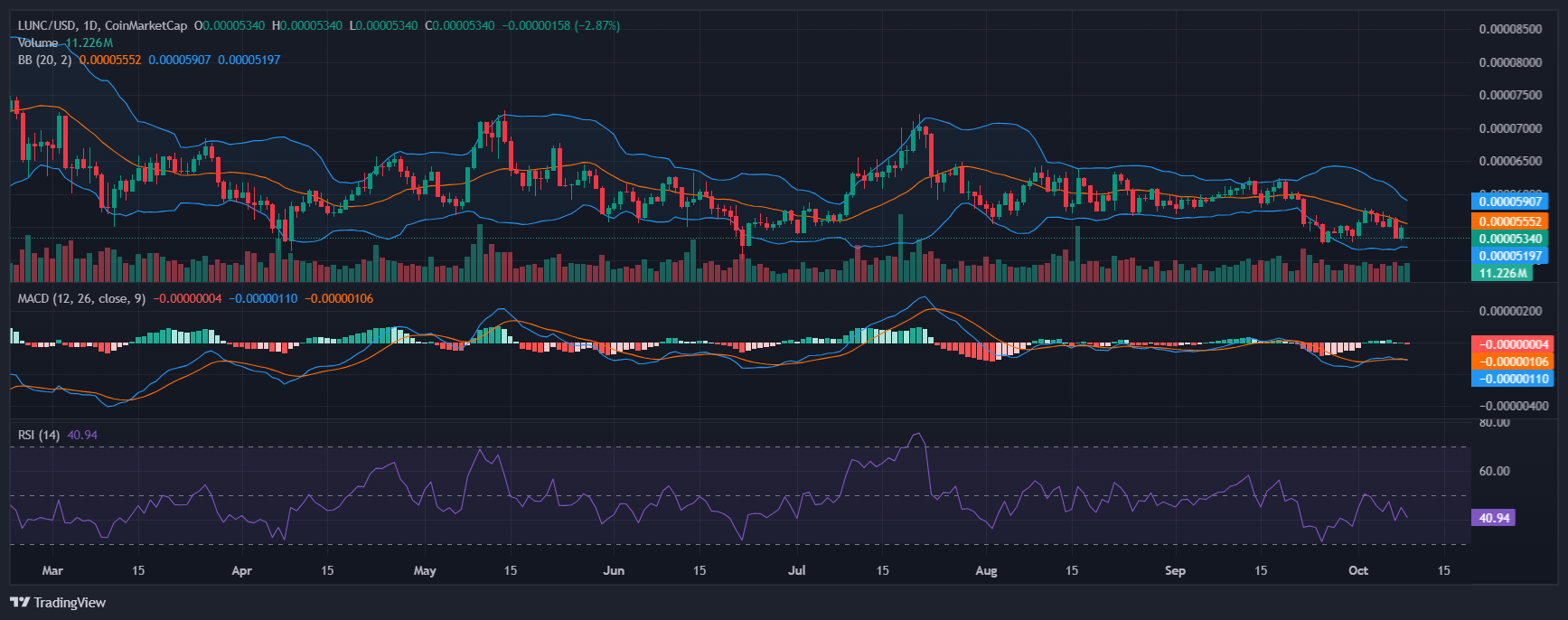
Task: Click the 11.226M volume tag
Action: (x=1502, y=273)
